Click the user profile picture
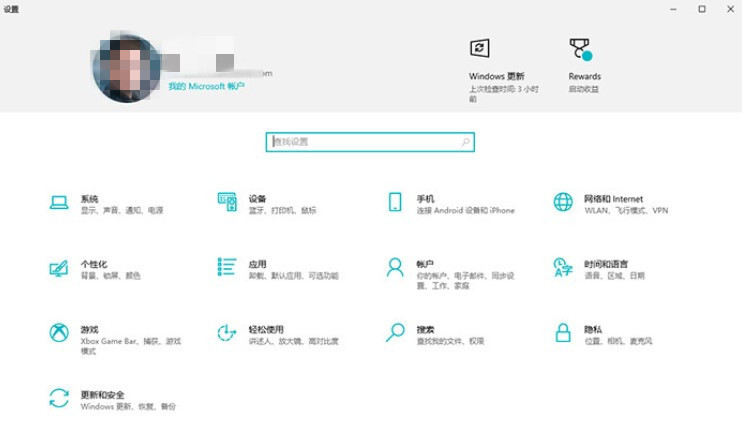 click(127, 68)
